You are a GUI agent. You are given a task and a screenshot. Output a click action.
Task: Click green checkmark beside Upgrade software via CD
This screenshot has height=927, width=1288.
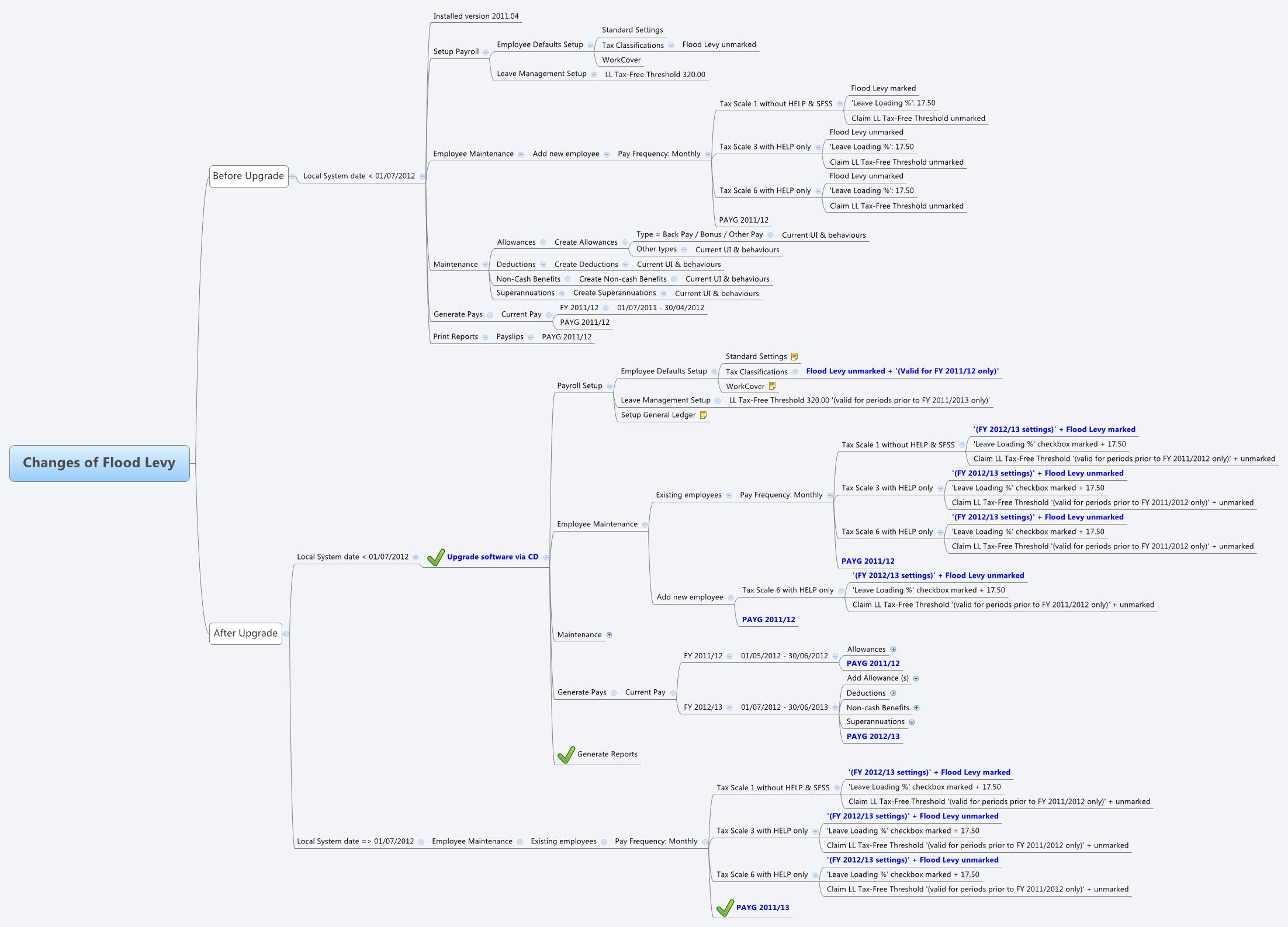[435, 557]
